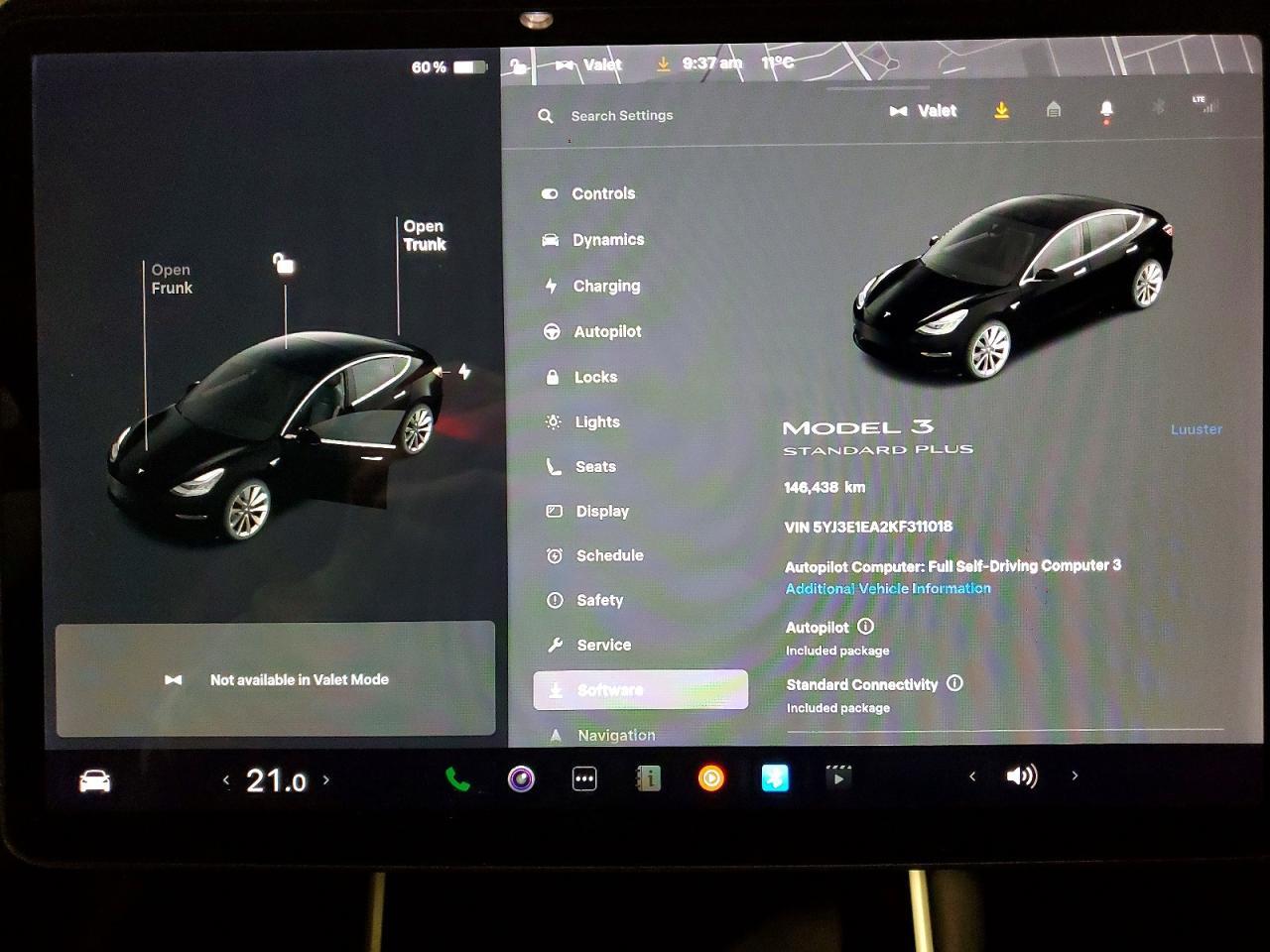The height and width of the screenshot is (952, 1270).
Task: Open Additional Vehicle Information link
Action: 888,588
